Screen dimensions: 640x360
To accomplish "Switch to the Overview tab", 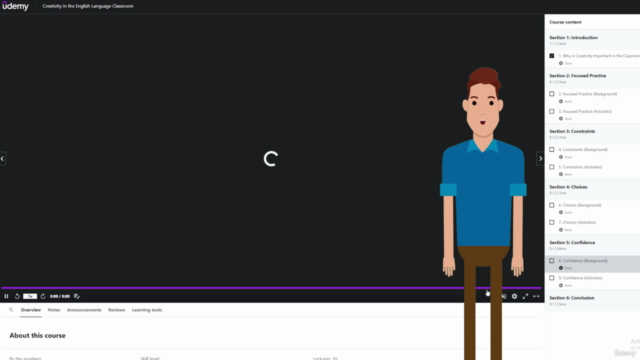I will pos(31,310).
